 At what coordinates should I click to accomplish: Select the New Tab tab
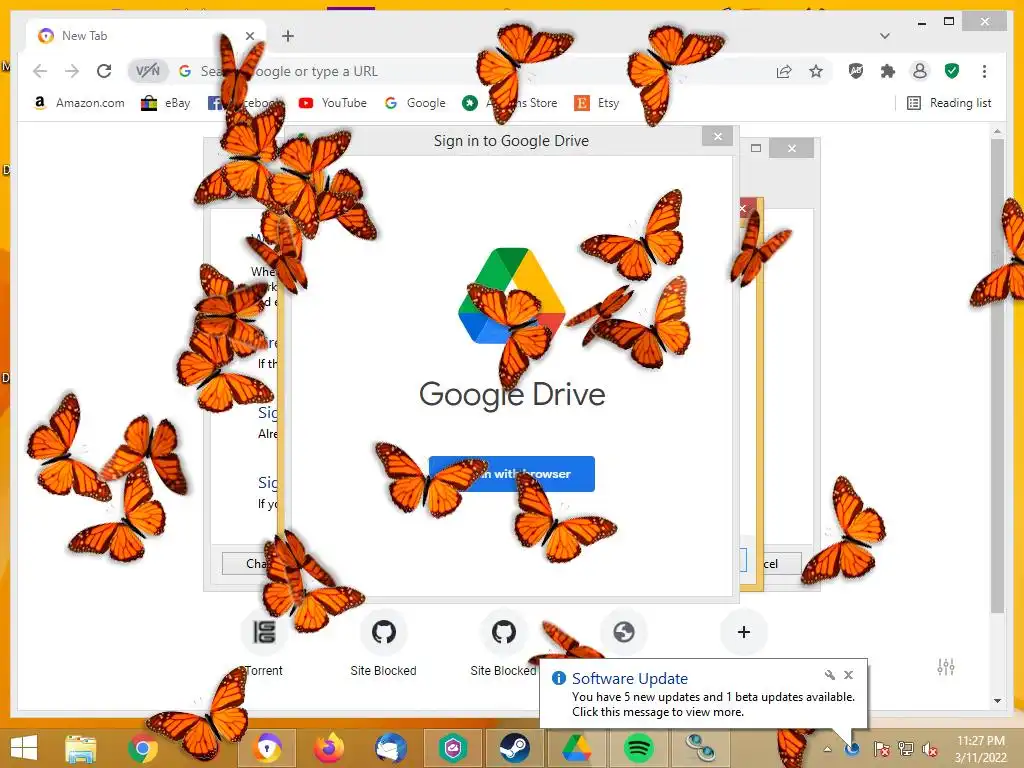pos(145,36)
